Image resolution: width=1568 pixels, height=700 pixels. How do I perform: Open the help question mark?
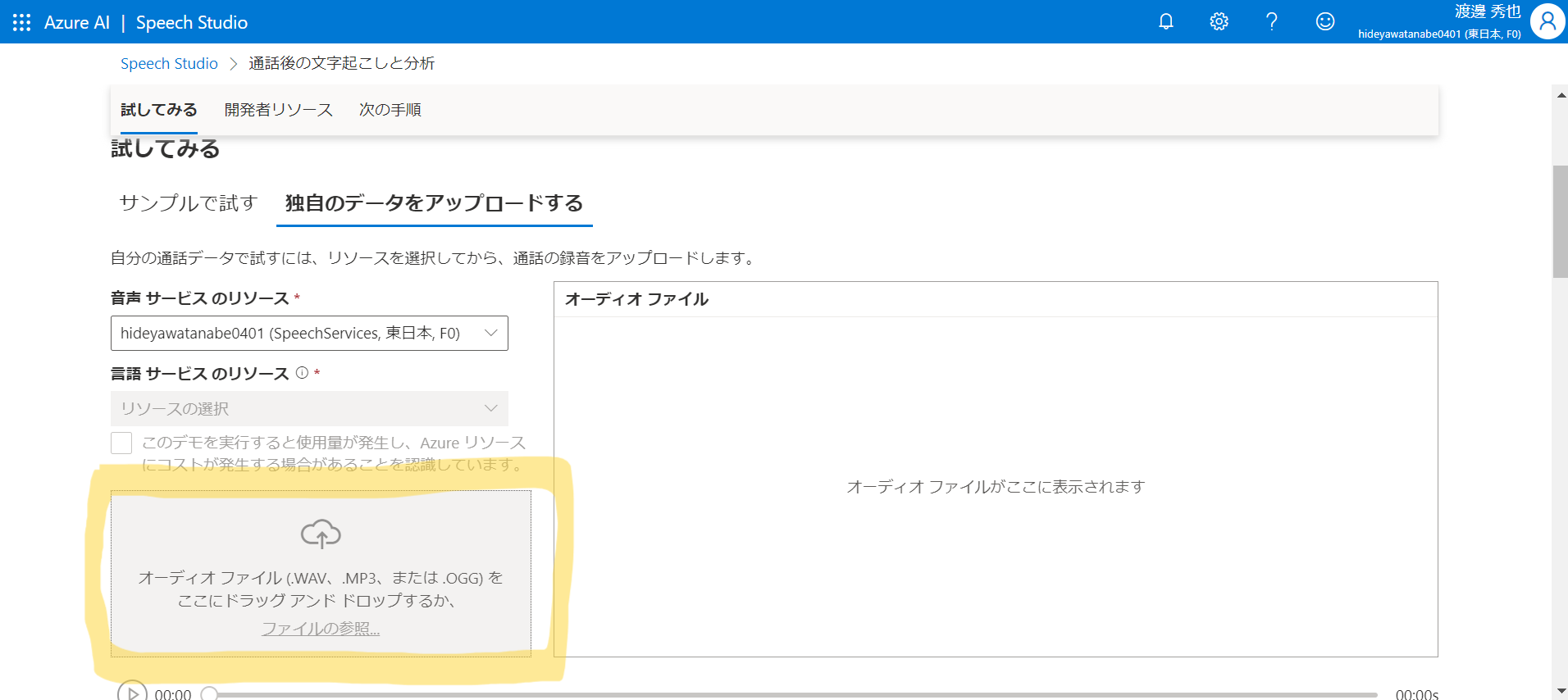(x=1271, y=21)
